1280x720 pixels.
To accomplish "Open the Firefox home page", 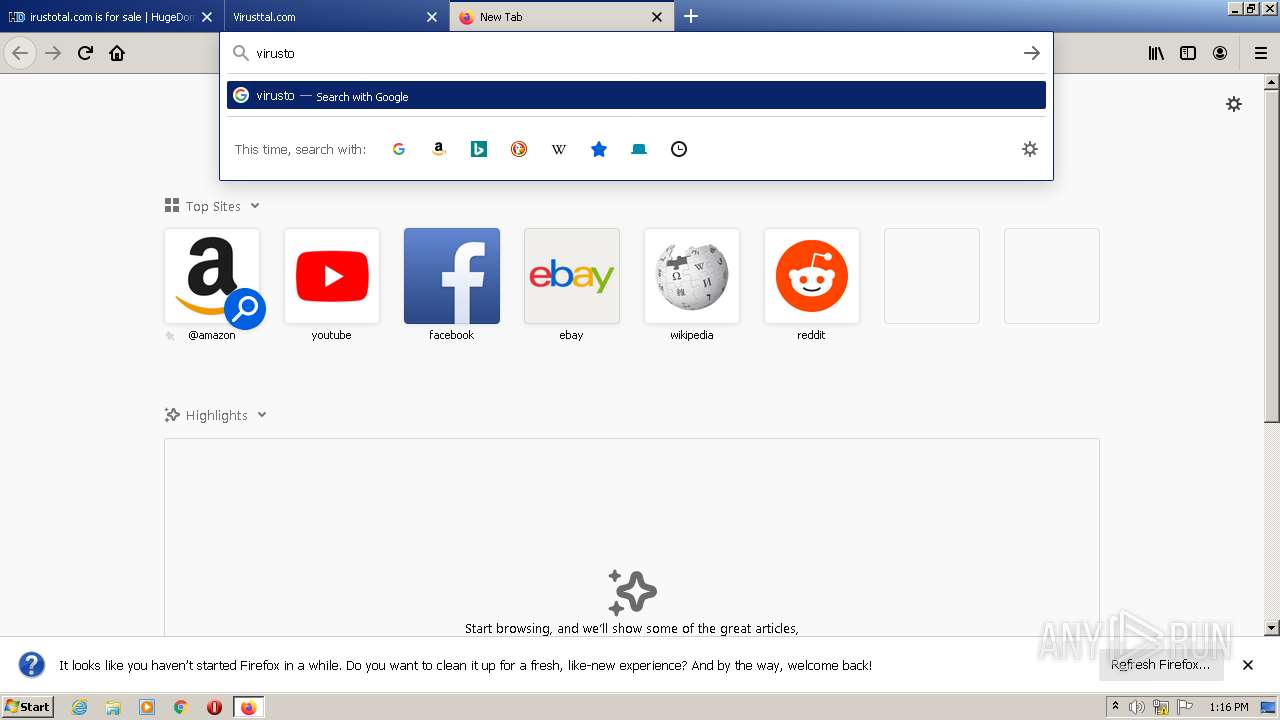I will [x=117, y=53].
